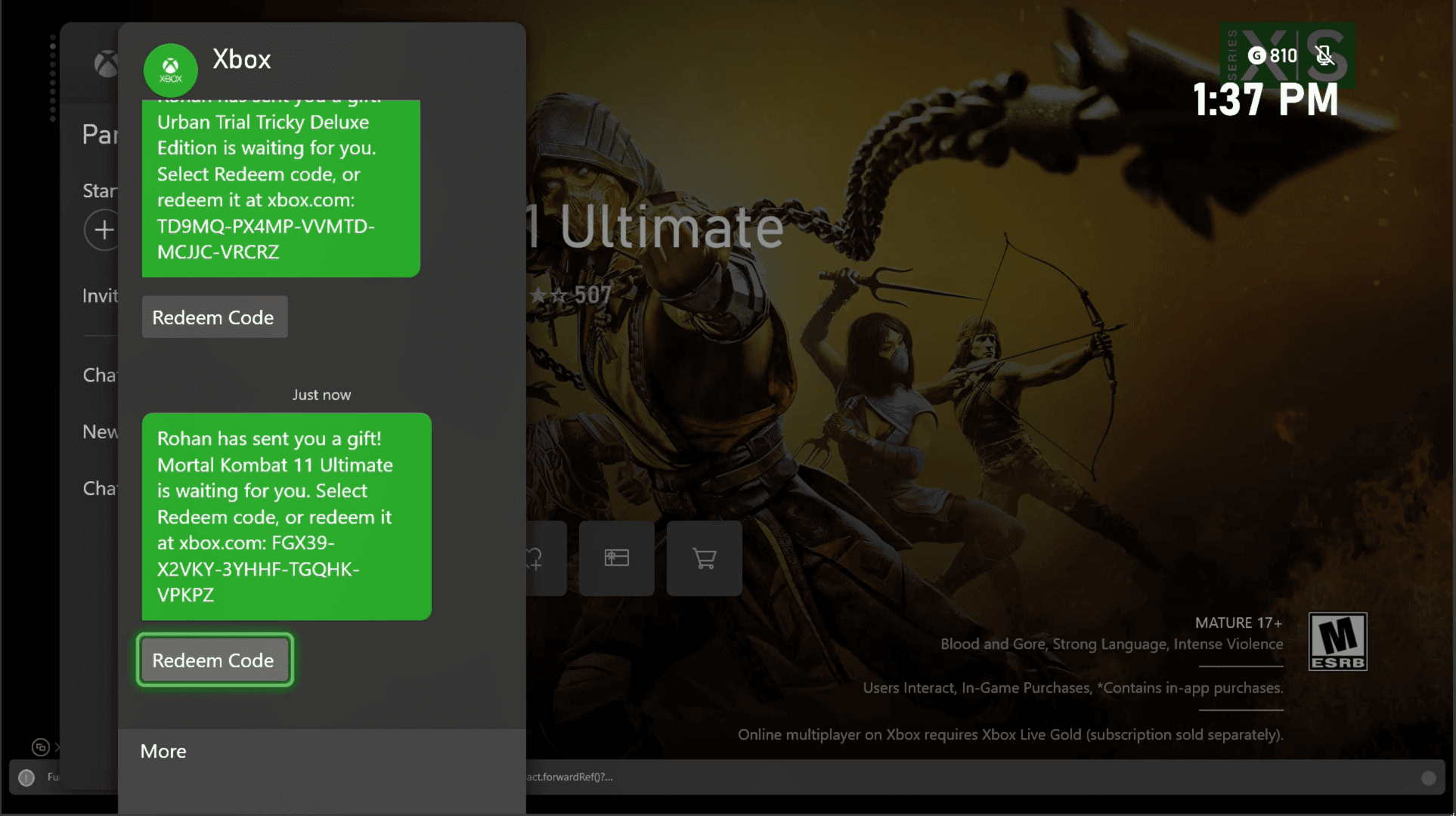Click the gift card icon button on store page
Screen dimensions: 1456x816
click(617, 558)
